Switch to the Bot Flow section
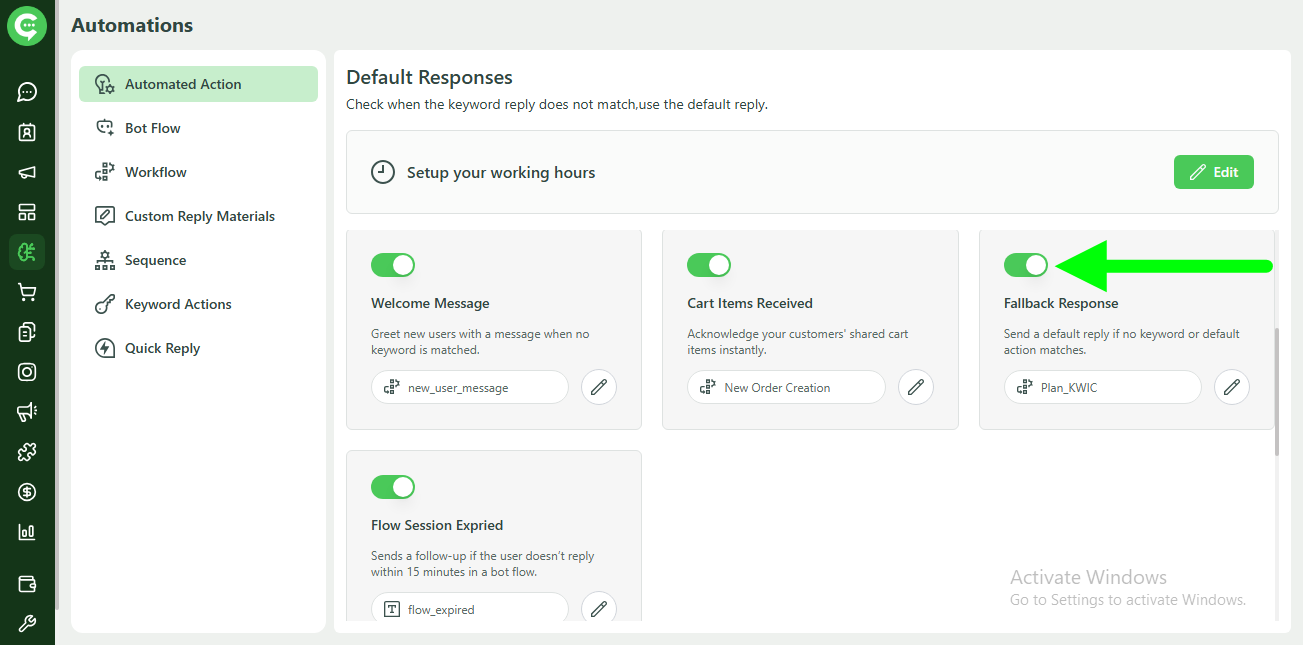The width and height of the screenshot is (1303, 645). pos(155,127)
